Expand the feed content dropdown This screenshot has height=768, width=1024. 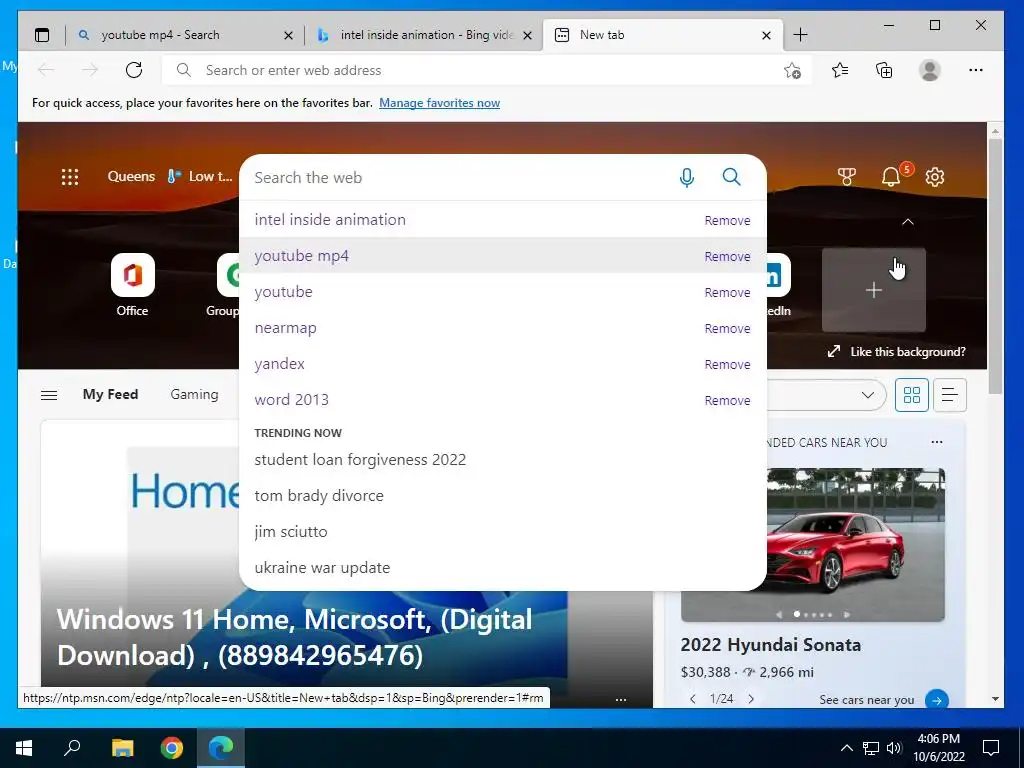click(867, 395)
